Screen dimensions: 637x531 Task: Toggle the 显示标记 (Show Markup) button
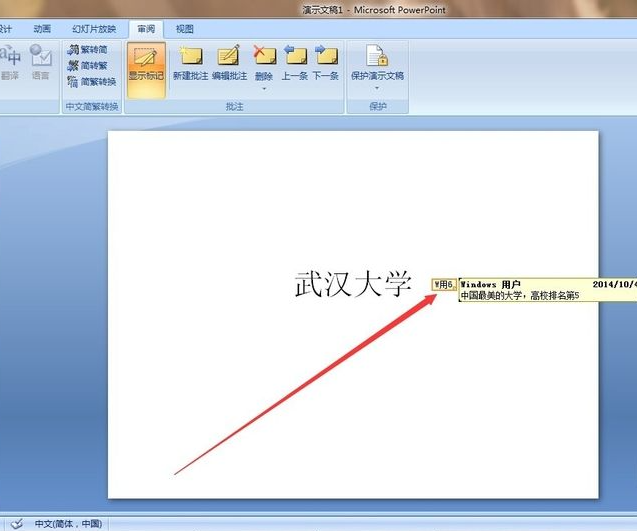pos(146,66)
